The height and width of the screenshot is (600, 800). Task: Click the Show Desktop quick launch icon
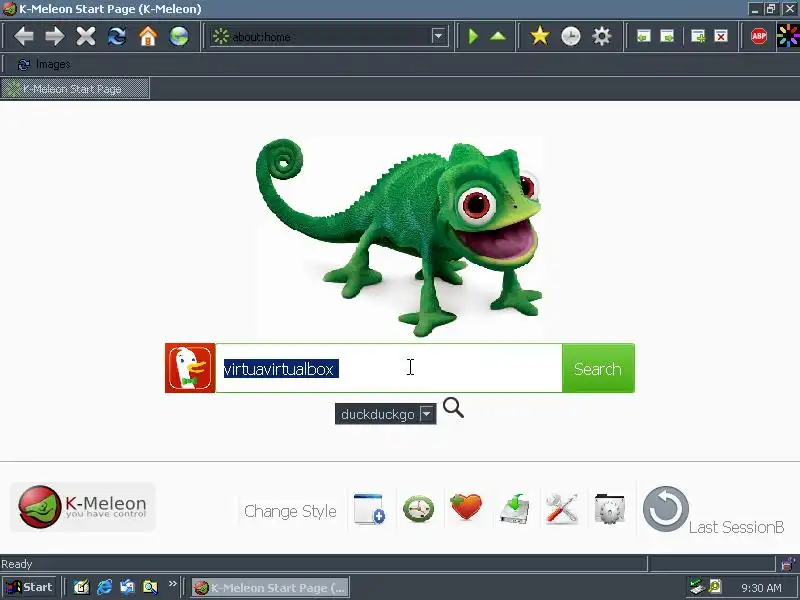coord(81,587)
